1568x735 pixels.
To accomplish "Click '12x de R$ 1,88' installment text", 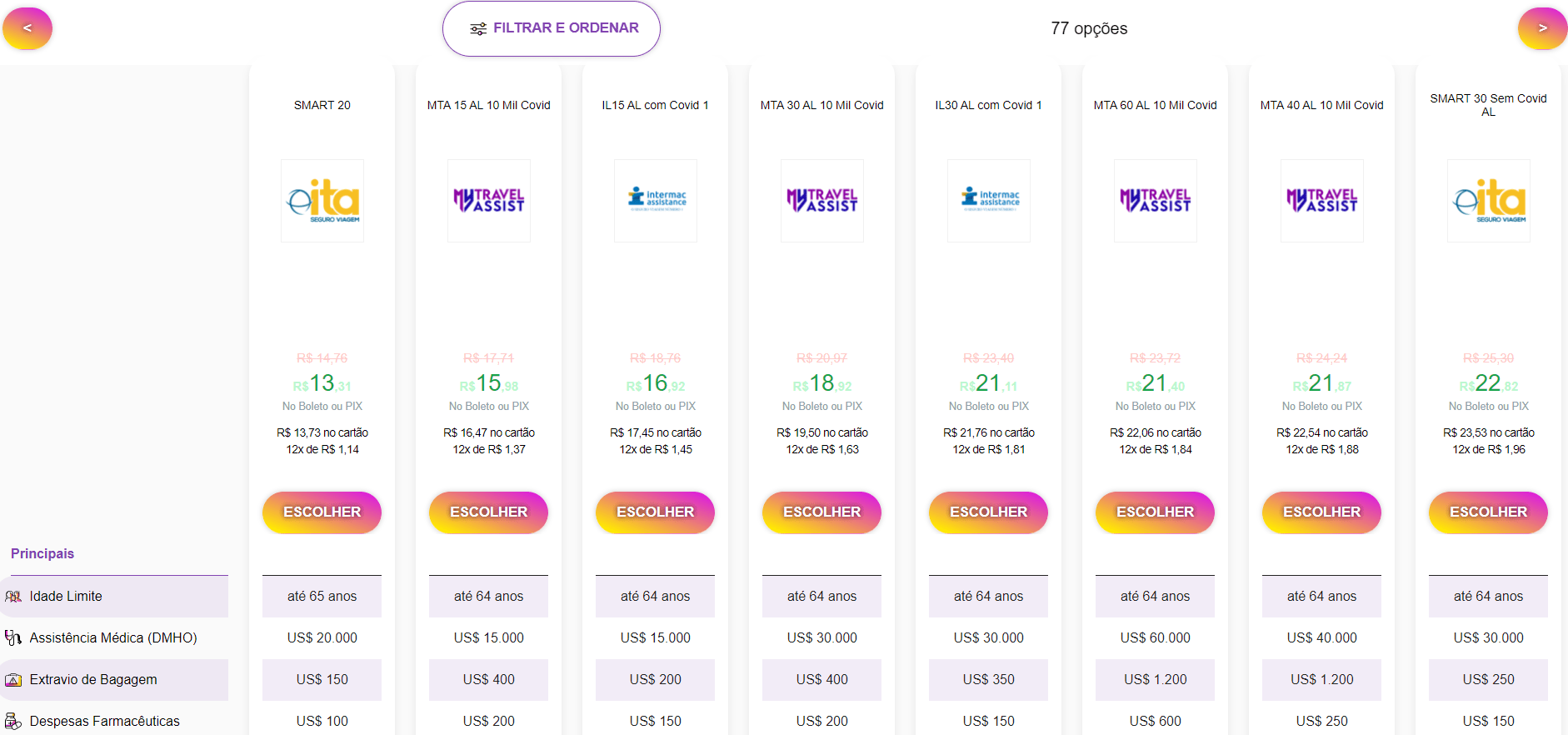I will [x=1322, y=449].
